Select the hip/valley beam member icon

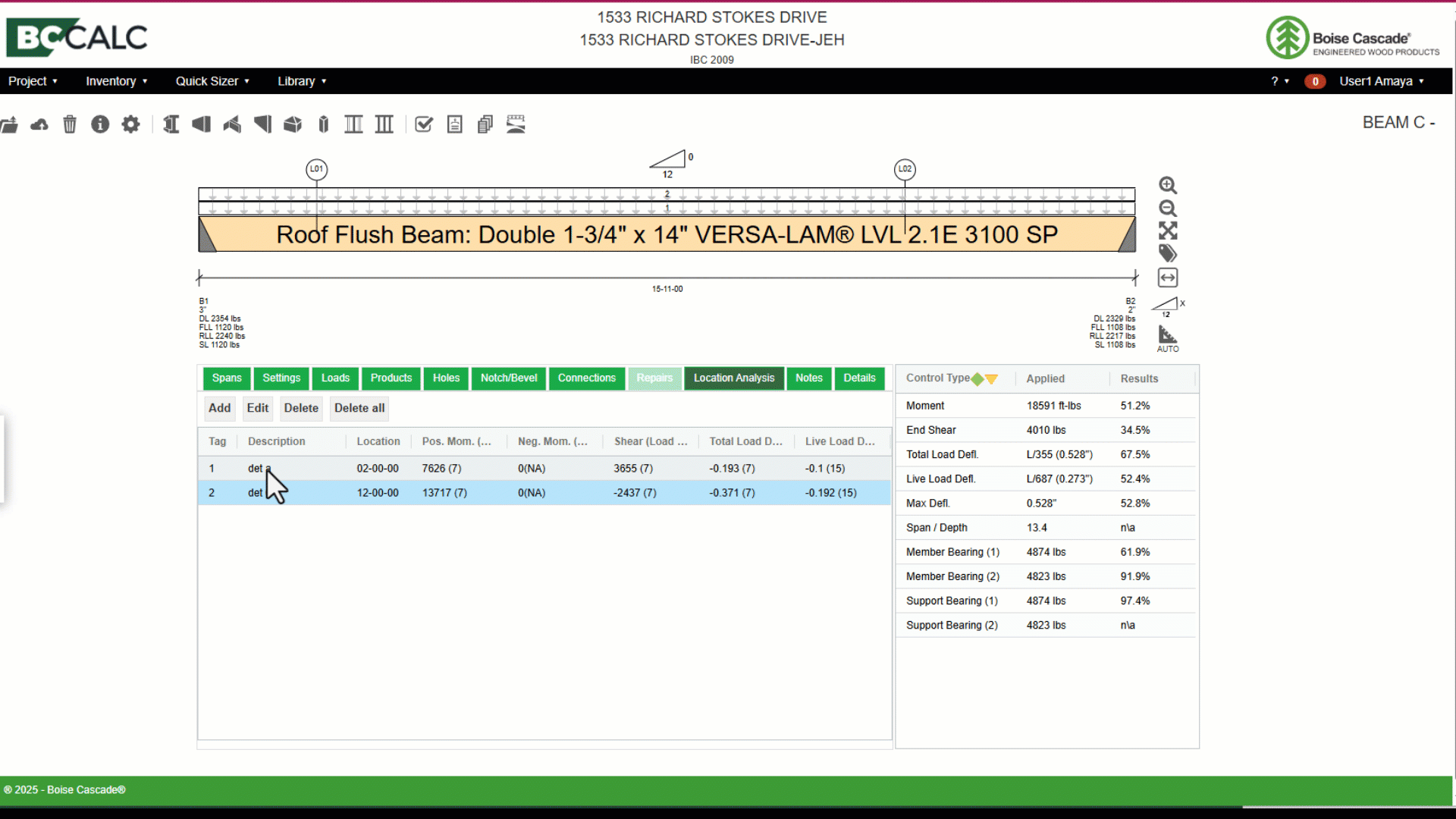coord(232,124)
